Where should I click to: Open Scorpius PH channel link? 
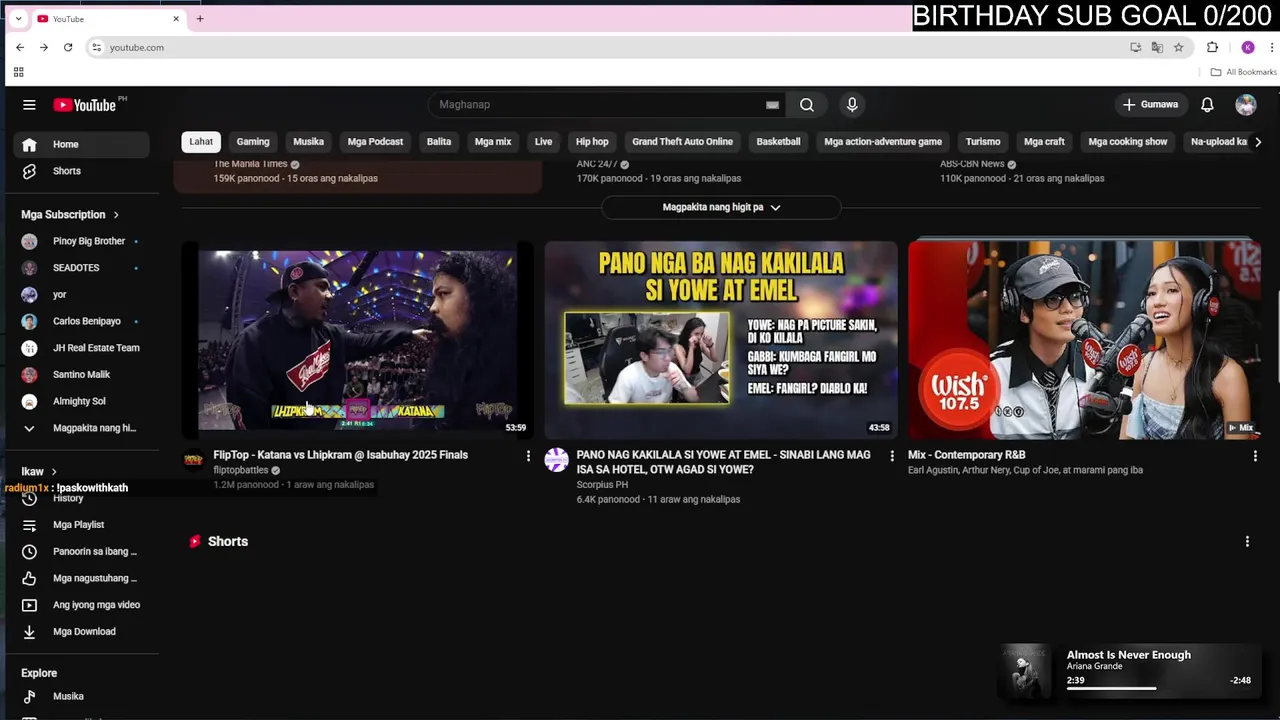pos(602,485)
